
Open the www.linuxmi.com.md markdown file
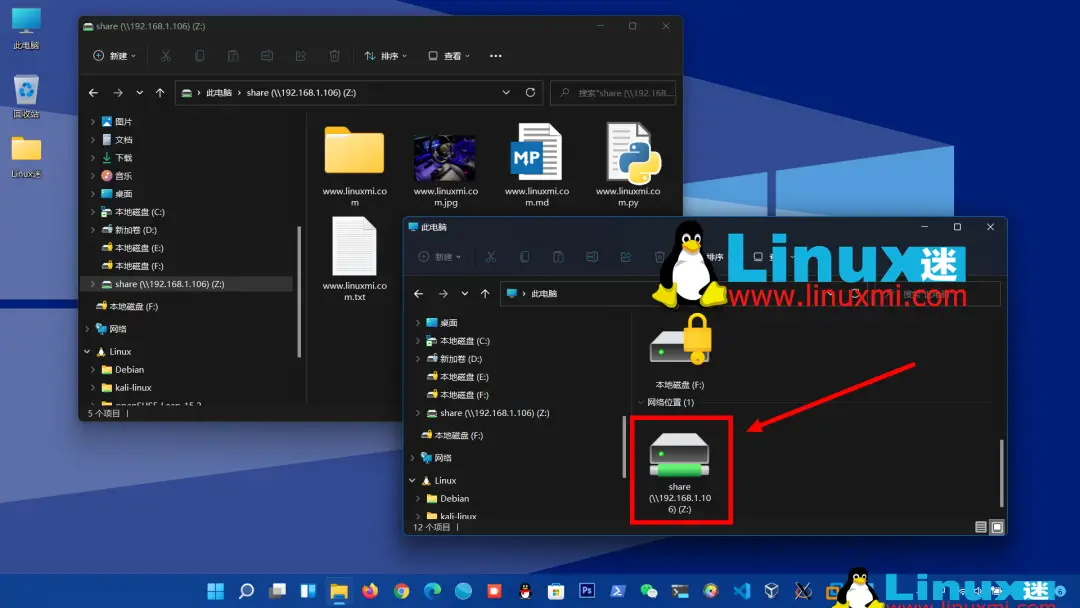coord(536,153)
